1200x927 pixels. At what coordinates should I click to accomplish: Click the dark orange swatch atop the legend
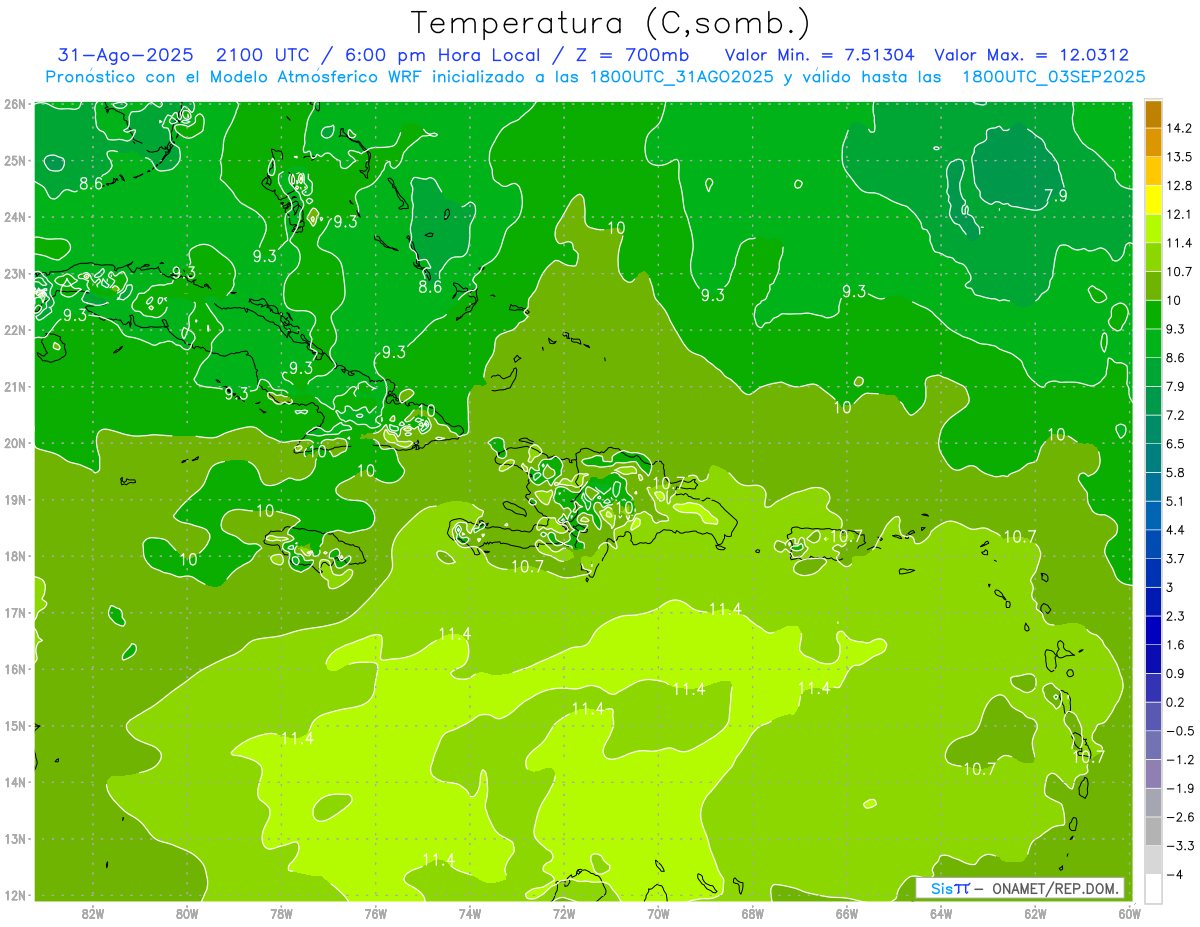pyautogui.click(x=1153, y=113)
